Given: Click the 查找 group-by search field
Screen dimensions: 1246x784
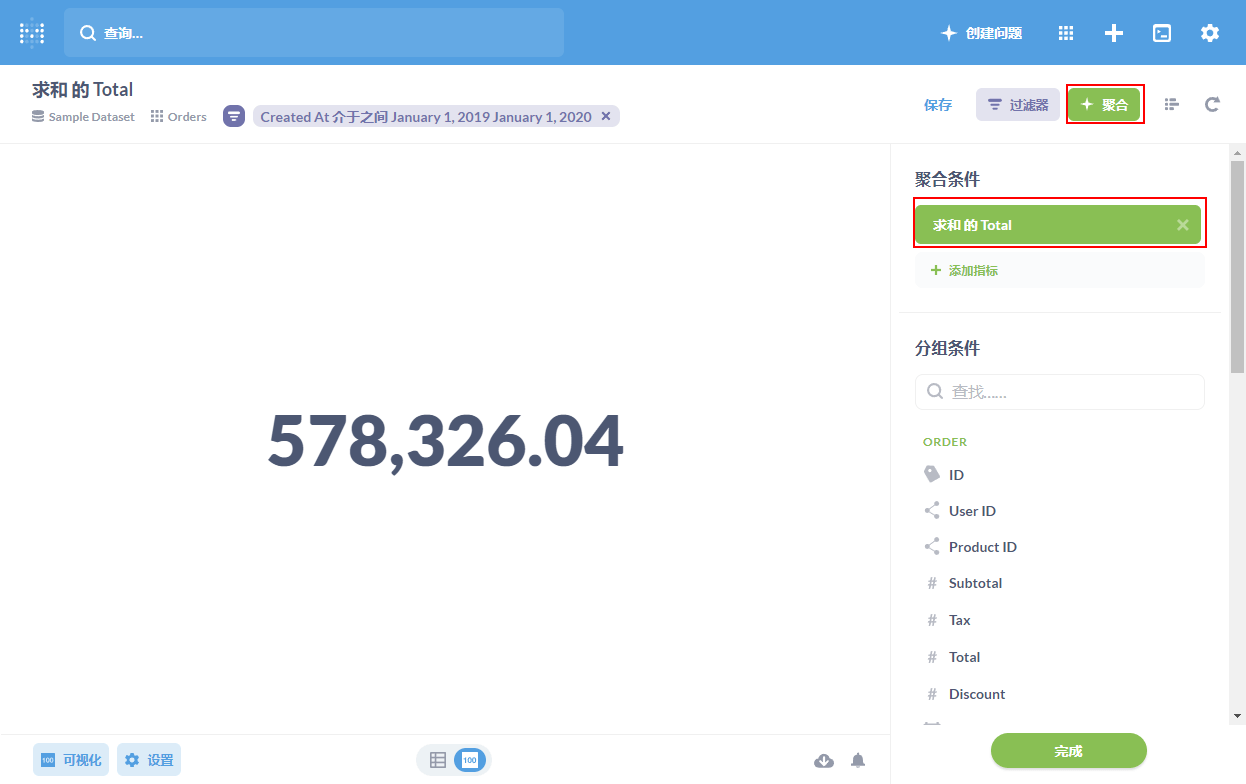Looking at the screenshot, I should coord(1060,392).
